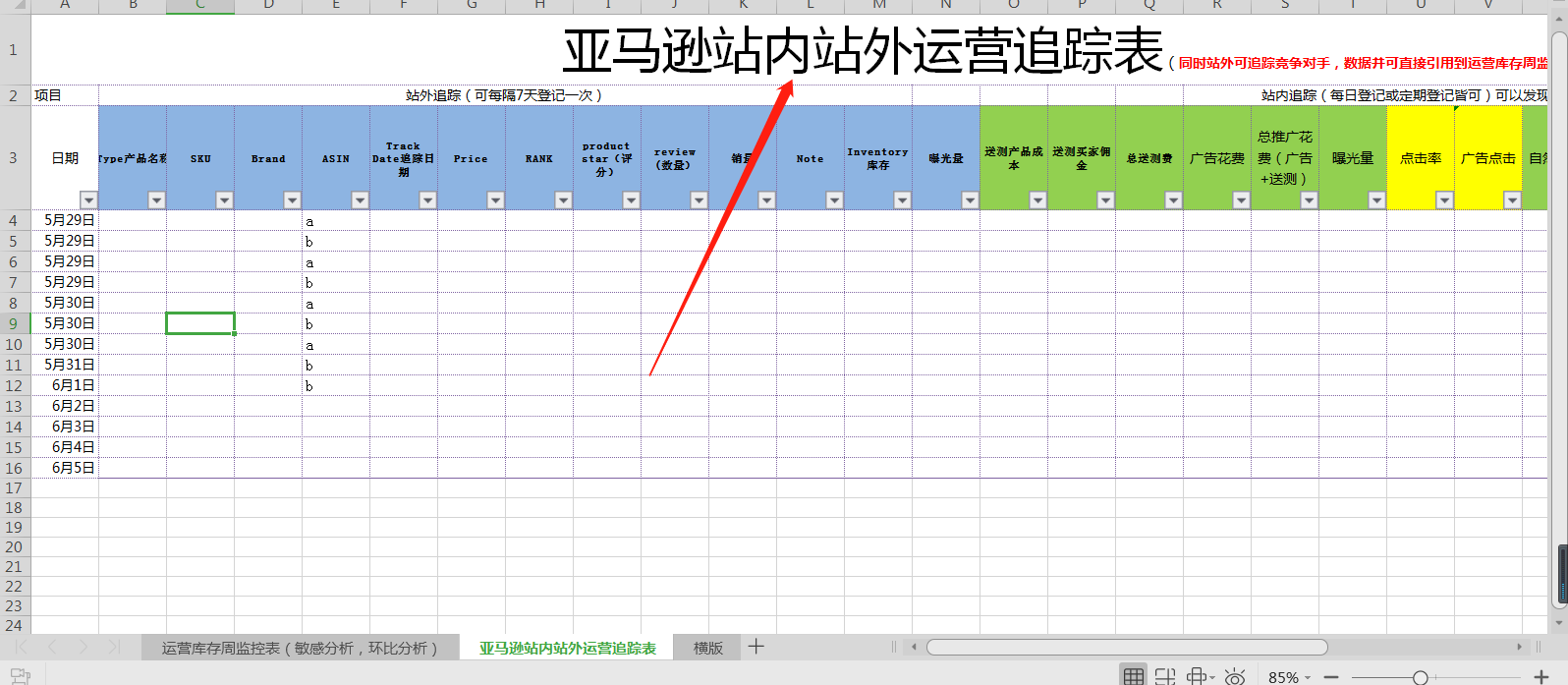
Task: Click 站外追踪（可每隔7天登记一次）header cell
Action: [505, 95]
